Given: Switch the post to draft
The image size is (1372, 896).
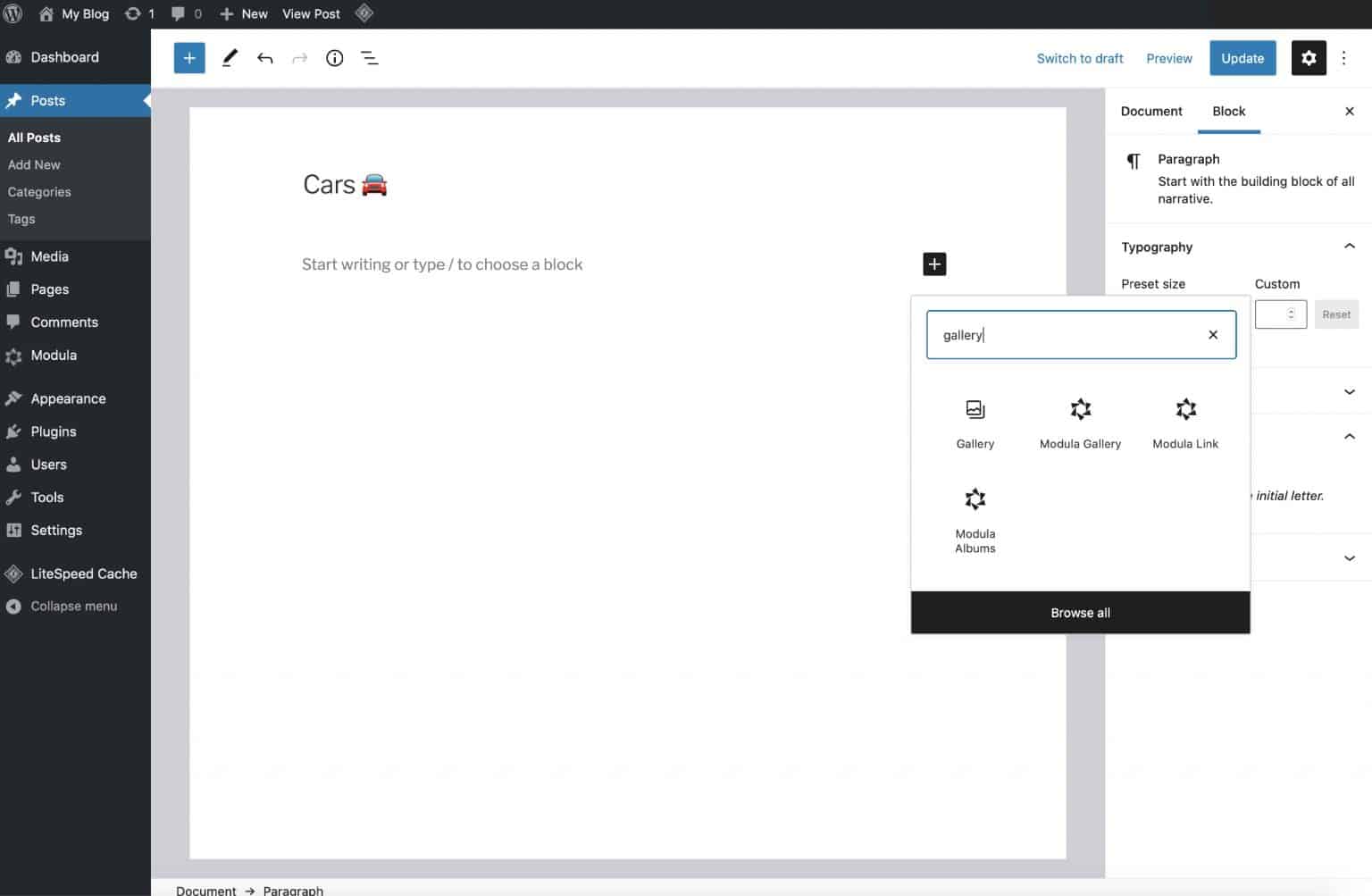Looking at the screenshot, I should pyautogui.click(x=1079, y=57).
